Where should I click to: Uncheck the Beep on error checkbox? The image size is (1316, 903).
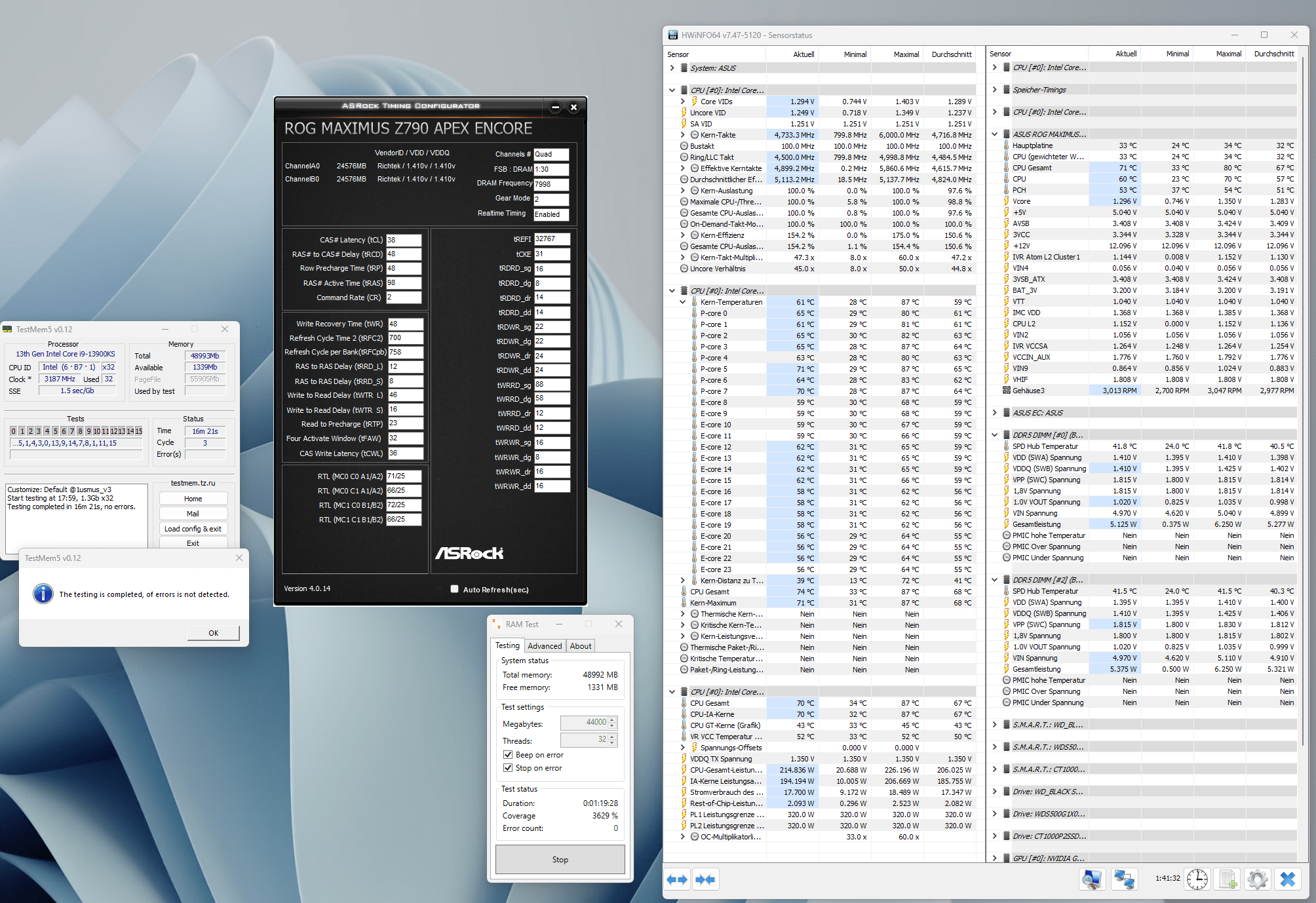[507, 755]
